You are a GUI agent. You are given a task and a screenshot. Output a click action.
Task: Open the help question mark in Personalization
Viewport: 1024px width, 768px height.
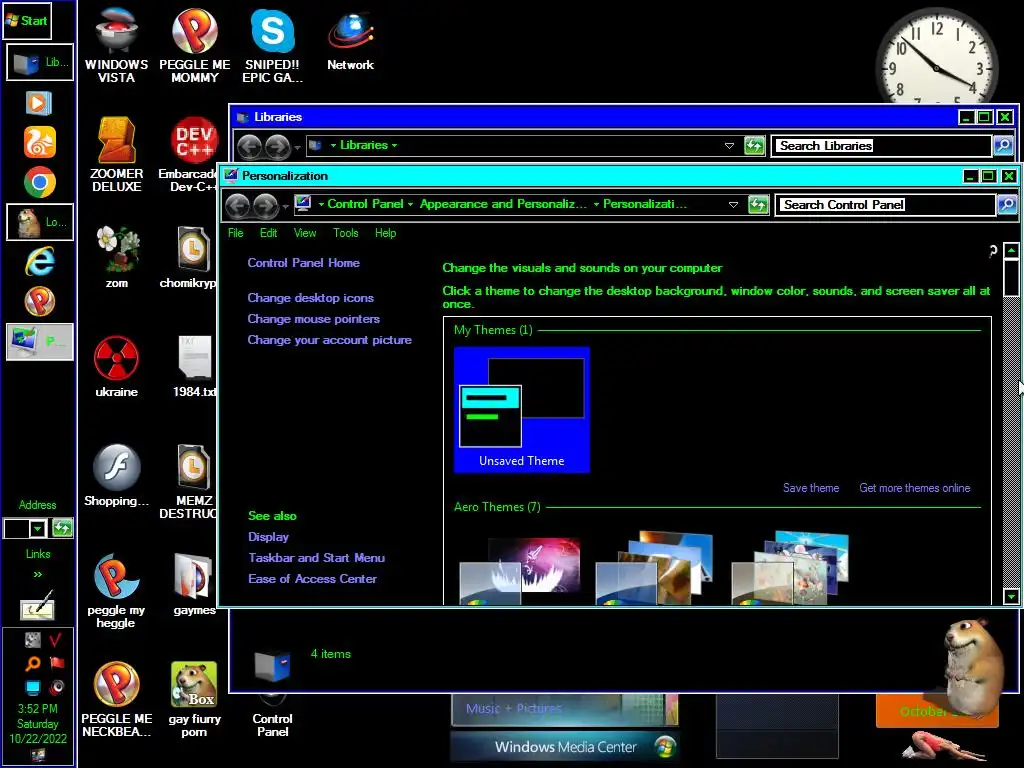click(x=993, y=251)
